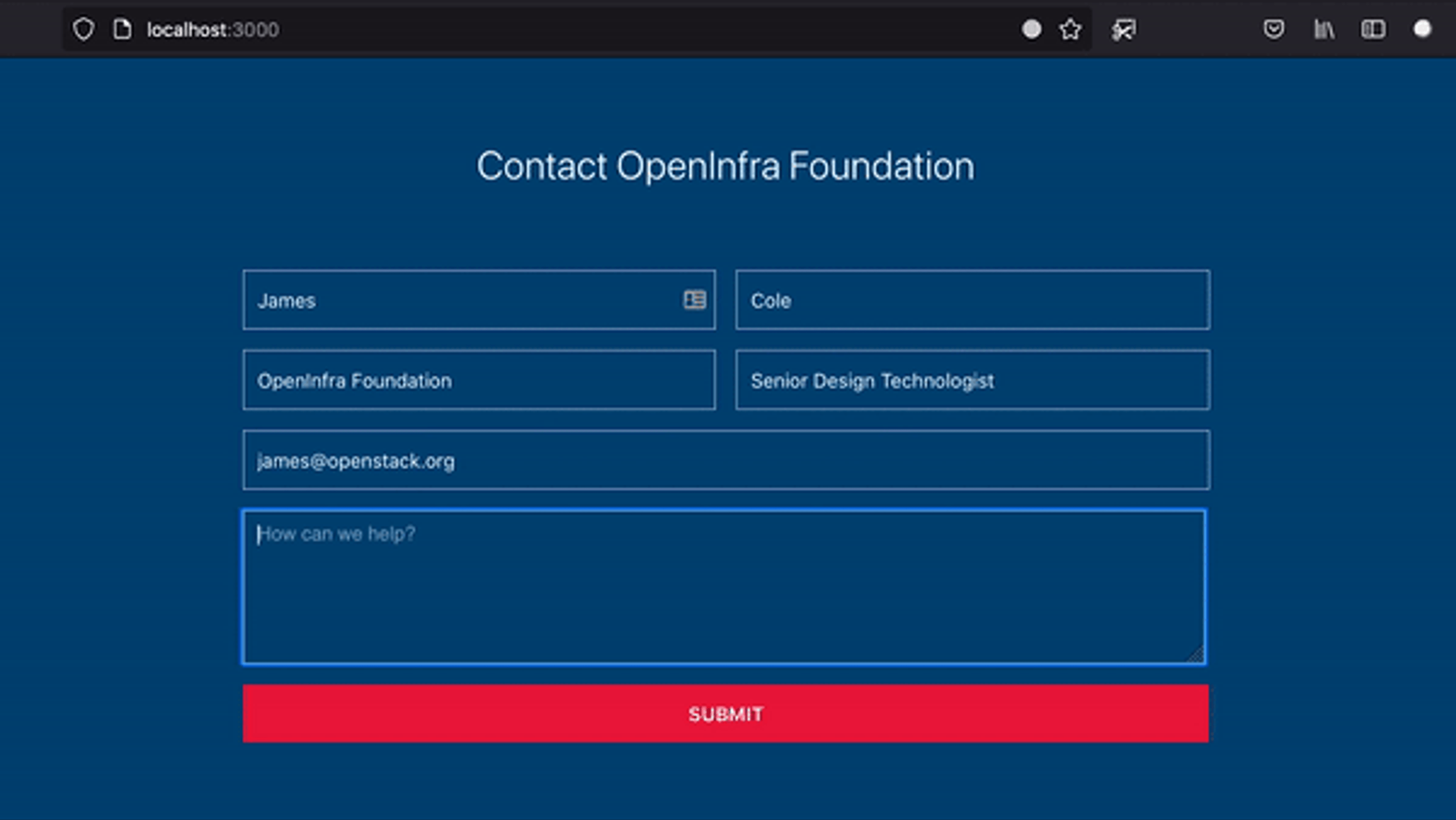Screen dimensions: 1456x820
Task: Click the gray circle icon left of star
Action: [1031, 30]
